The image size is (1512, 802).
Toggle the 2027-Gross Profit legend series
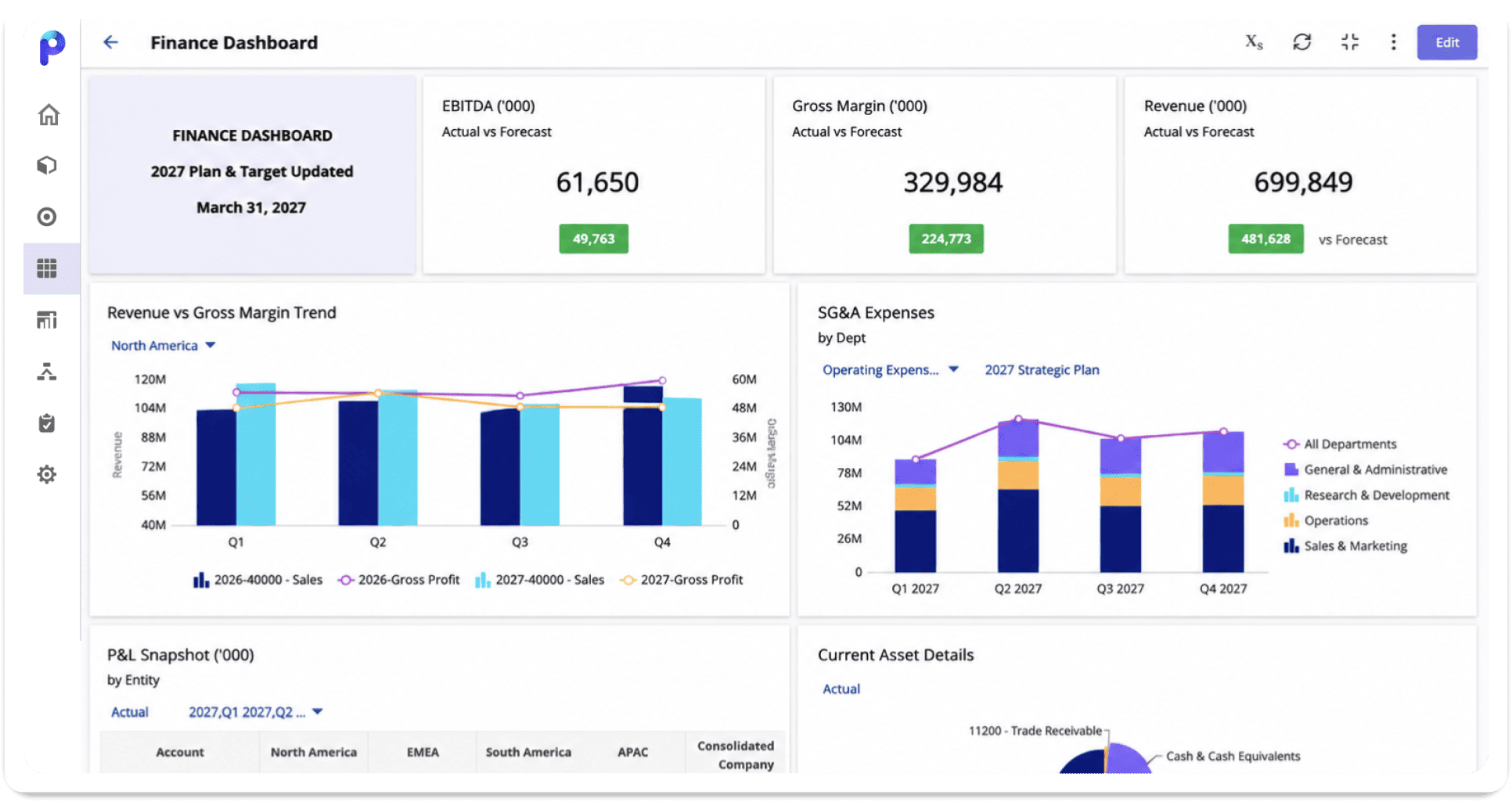click(x=682, y=580)
